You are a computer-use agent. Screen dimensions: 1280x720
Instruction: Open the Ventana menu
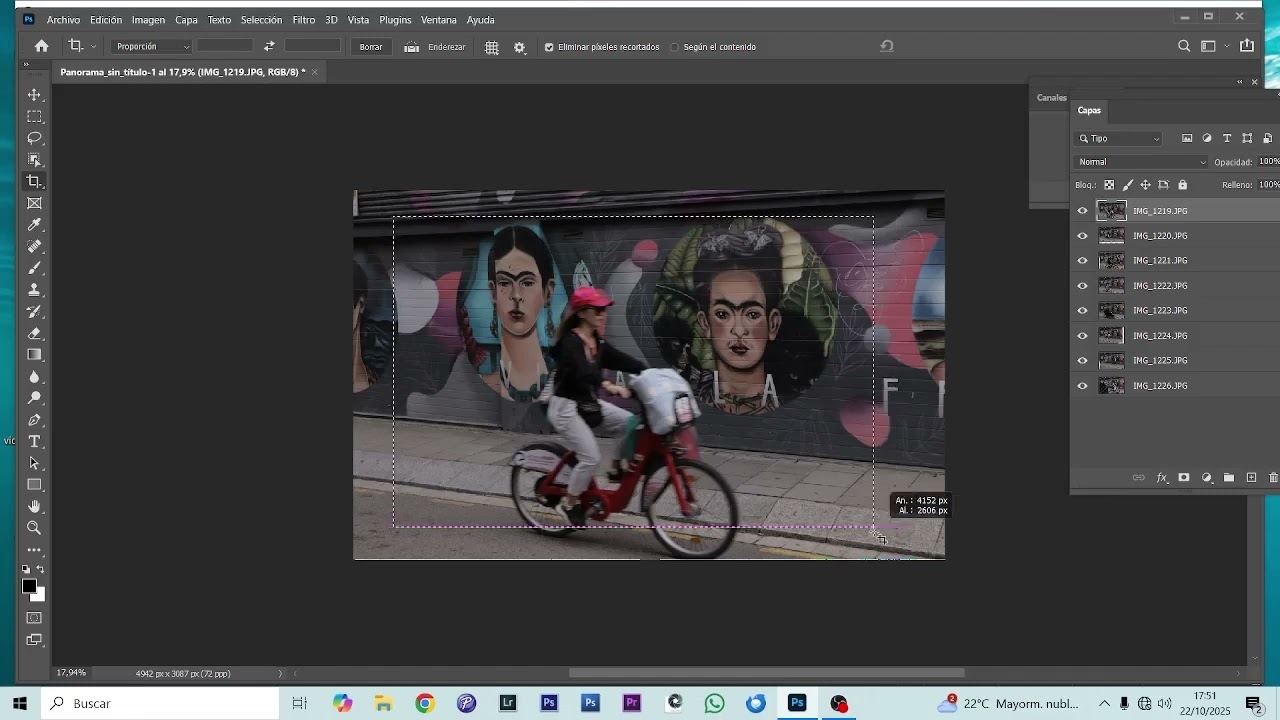(x=438, y=20)
